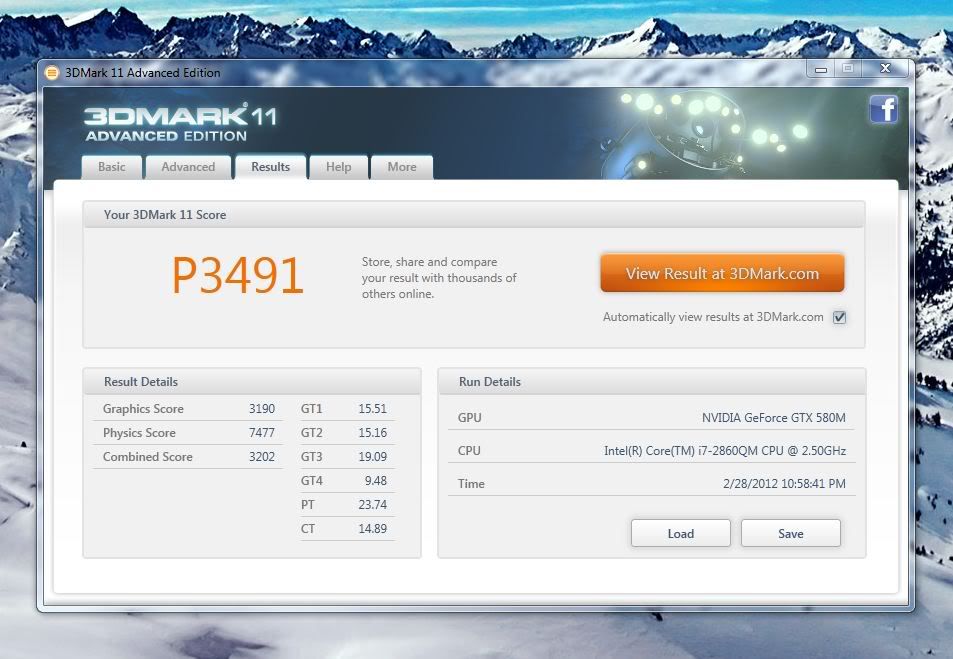Screen dimensions: 953x659
Task: Click the NVIDIA GeForce GTX 580M text
Action: click(774, 418)
